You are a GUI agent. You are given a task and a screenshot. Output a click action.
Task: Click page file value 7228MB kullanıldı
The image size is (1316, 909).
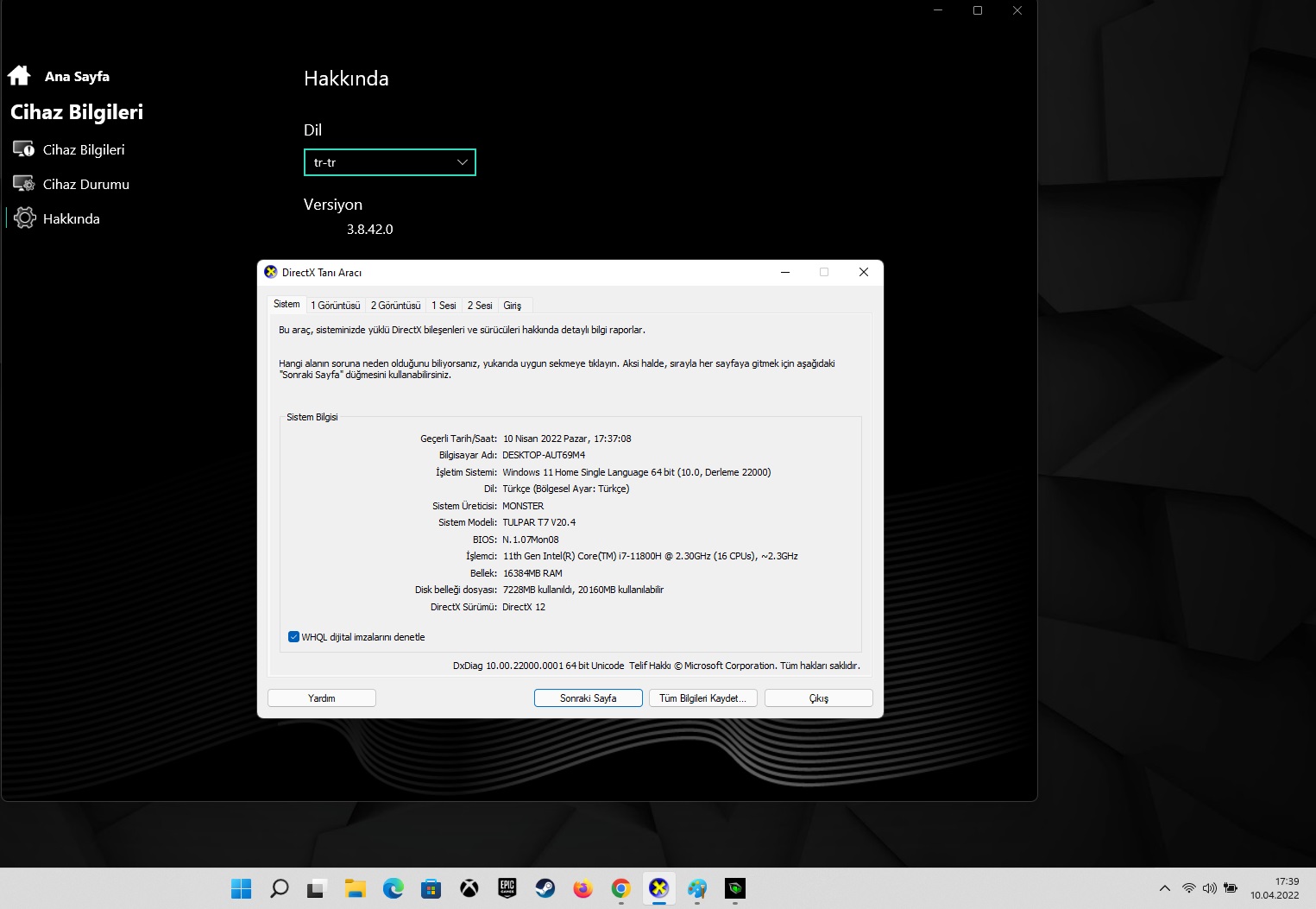coord(583,590)
